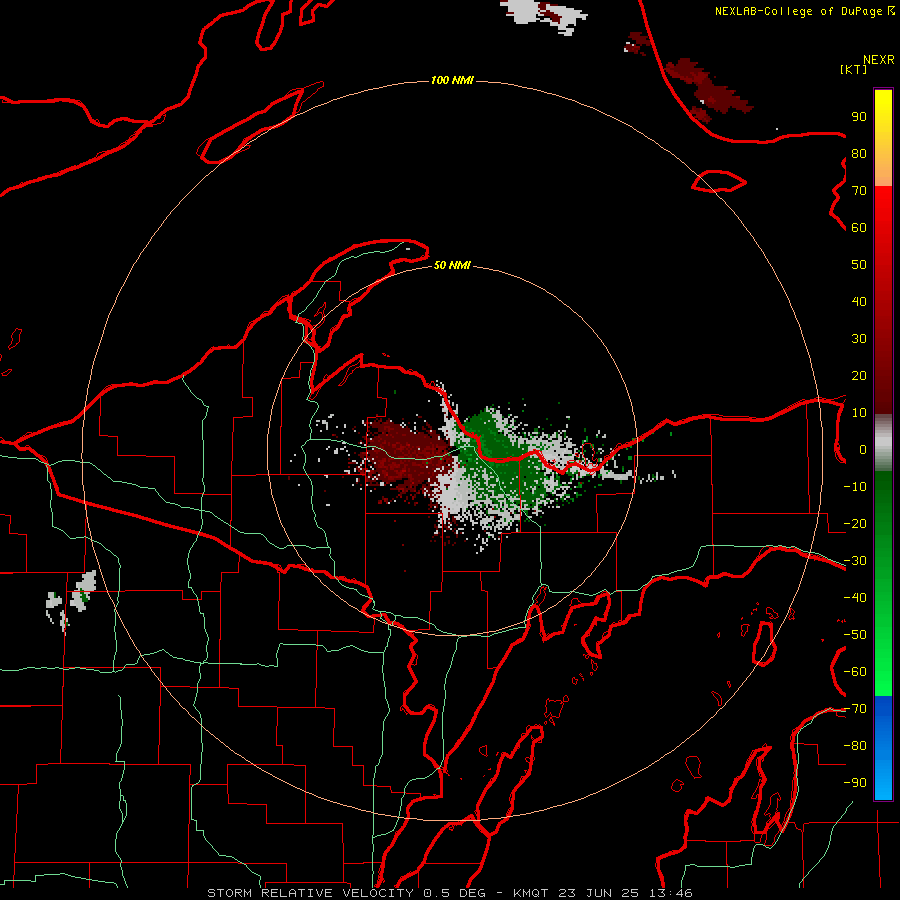Click the 13:46 timestamp in caption
Viewport: 900px width, 900px height.
point(671,893)
